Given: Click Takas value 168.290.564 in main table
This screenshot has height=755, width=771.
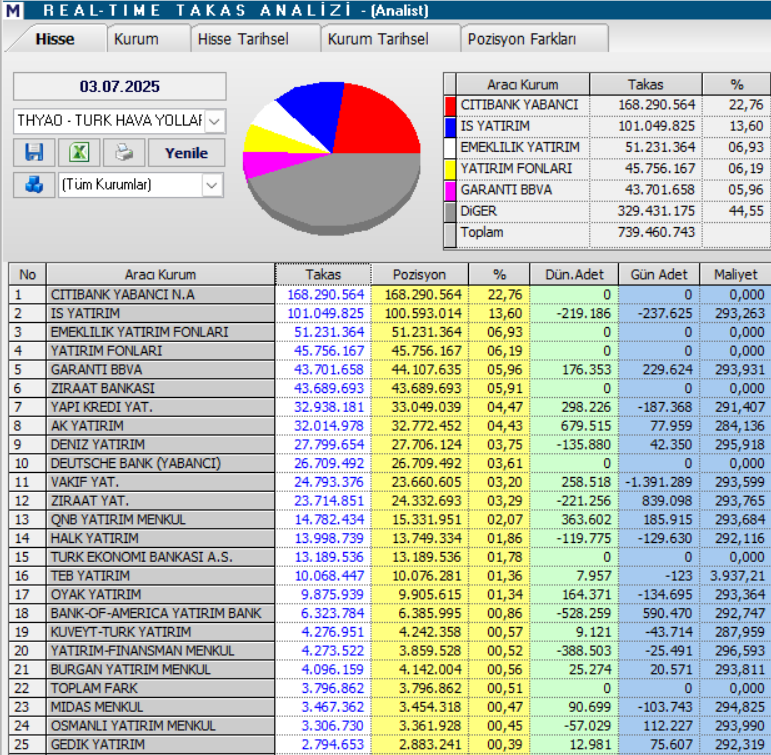Looking at the screenshot, I should point(326,295).
